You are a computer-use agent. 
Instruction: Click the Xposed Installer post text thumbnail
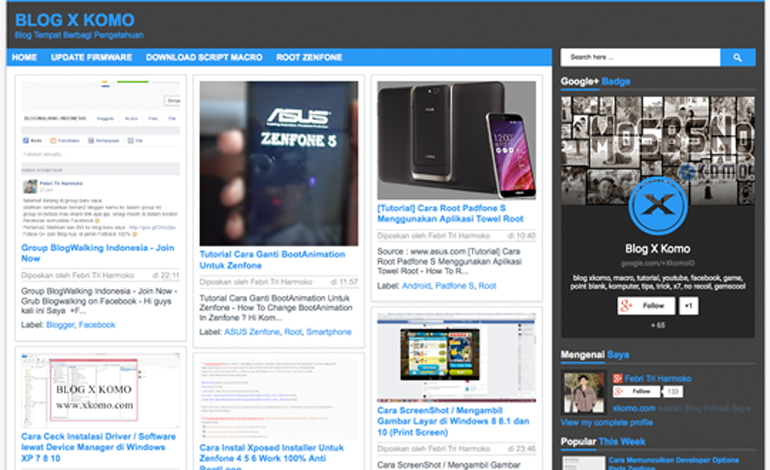tap(278, 399)
